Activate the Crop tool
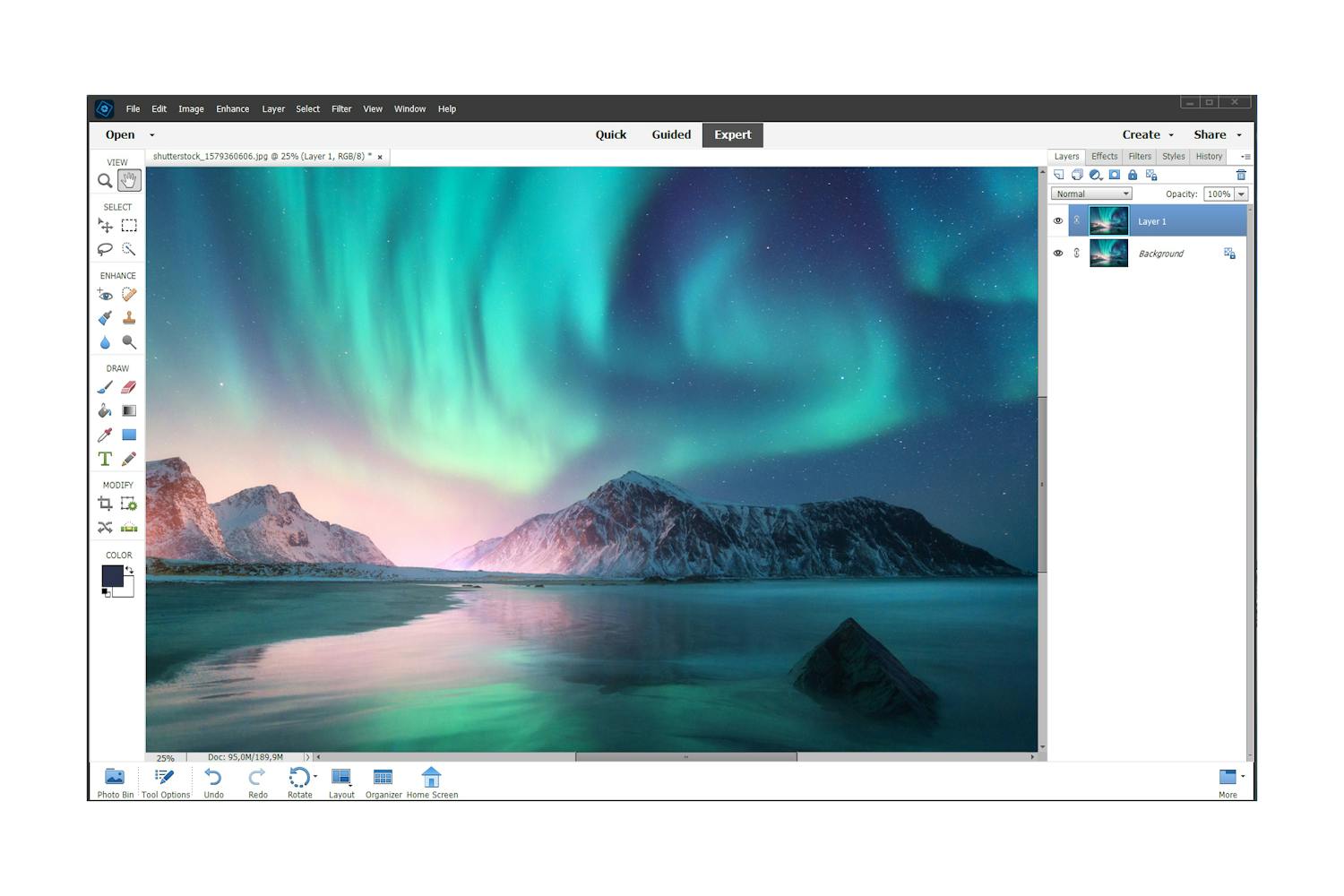The image size is (1344, 896). pos(105,504)
